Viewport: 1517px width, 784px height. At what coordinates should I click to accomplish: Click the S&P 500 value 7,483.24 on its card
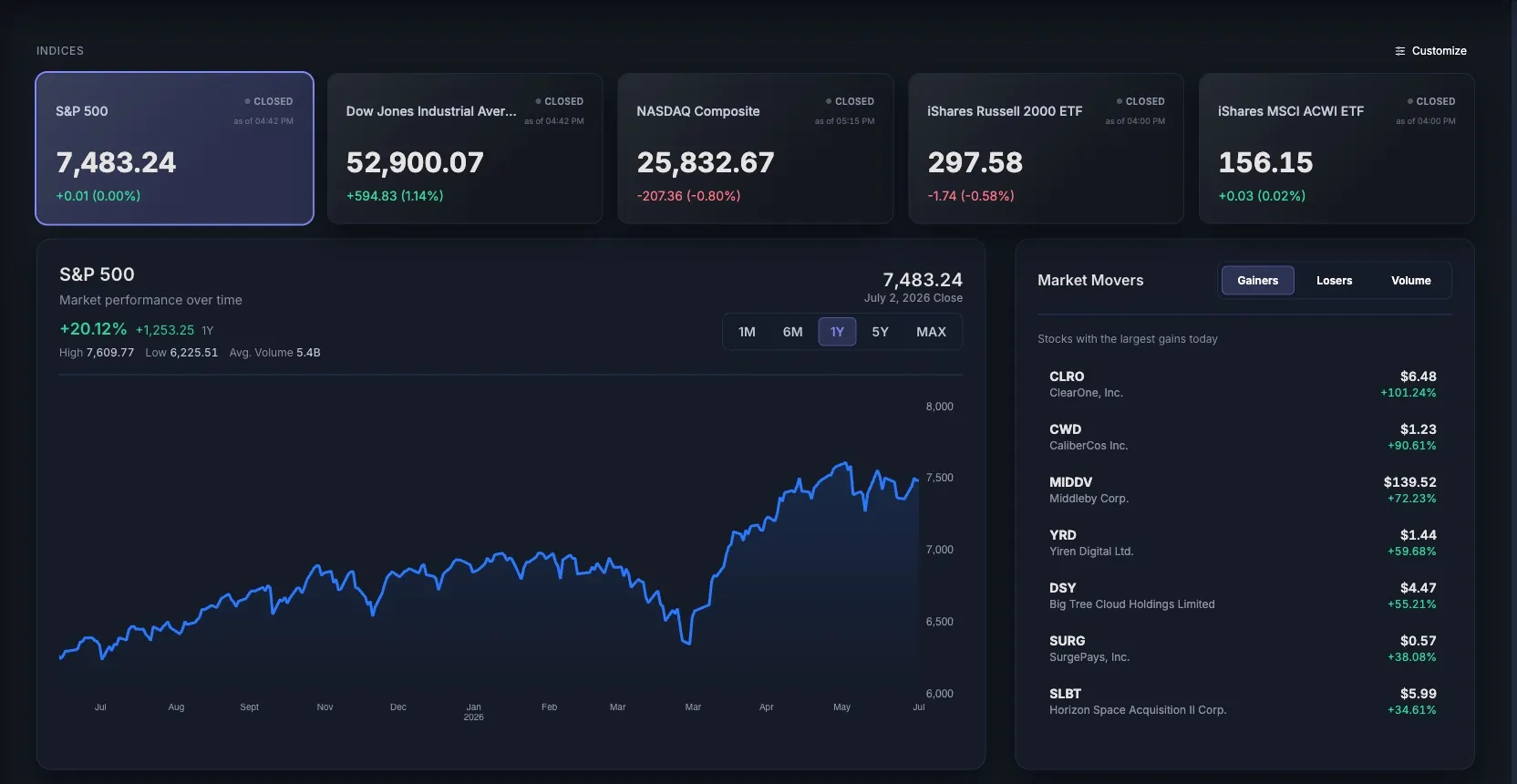tap(116, 162)
